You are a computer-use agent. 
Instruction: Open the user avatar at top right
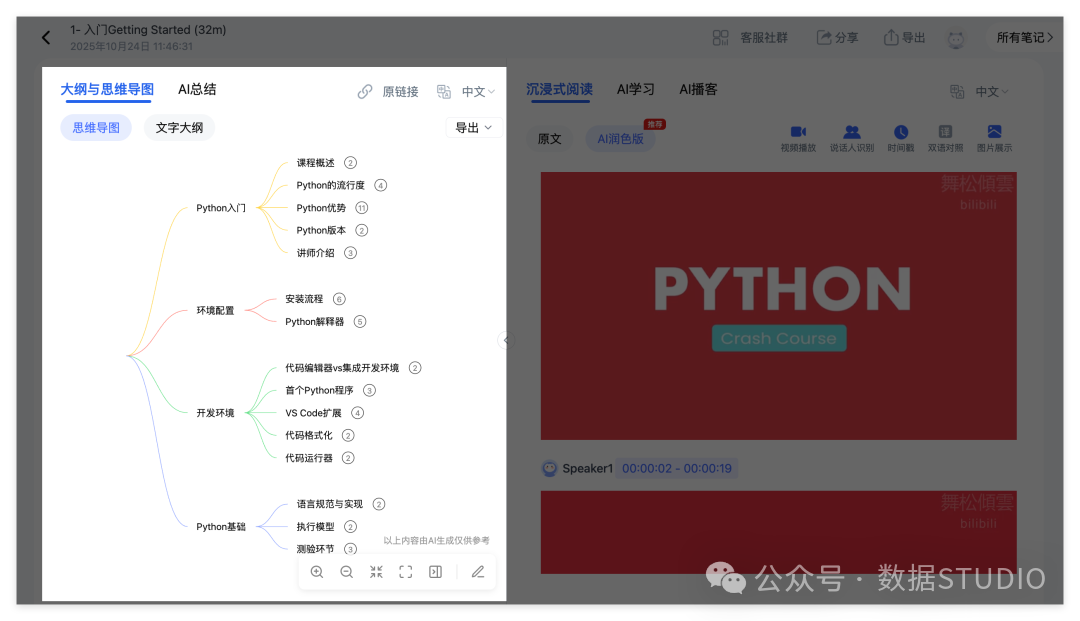click(x=956, y=38)
